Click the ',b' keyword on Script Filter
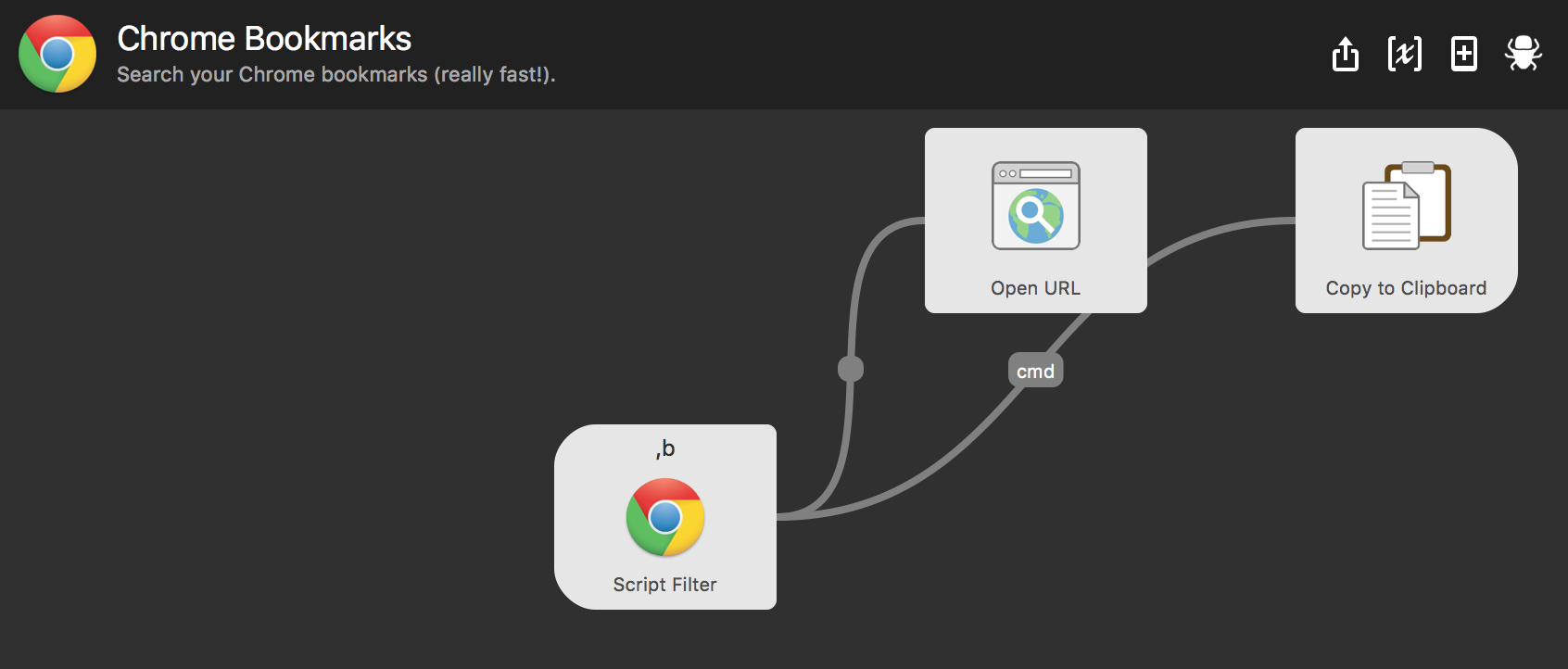 665,448
